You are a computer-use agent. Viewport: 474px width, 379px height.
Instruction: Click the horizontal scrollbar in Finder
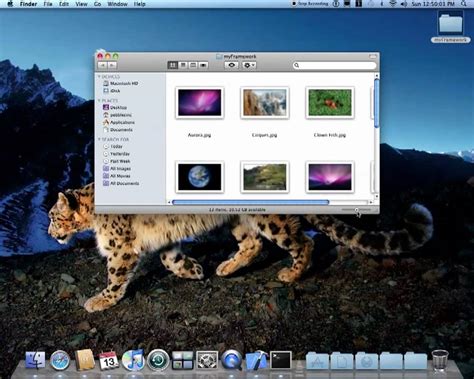click(251, 202)
